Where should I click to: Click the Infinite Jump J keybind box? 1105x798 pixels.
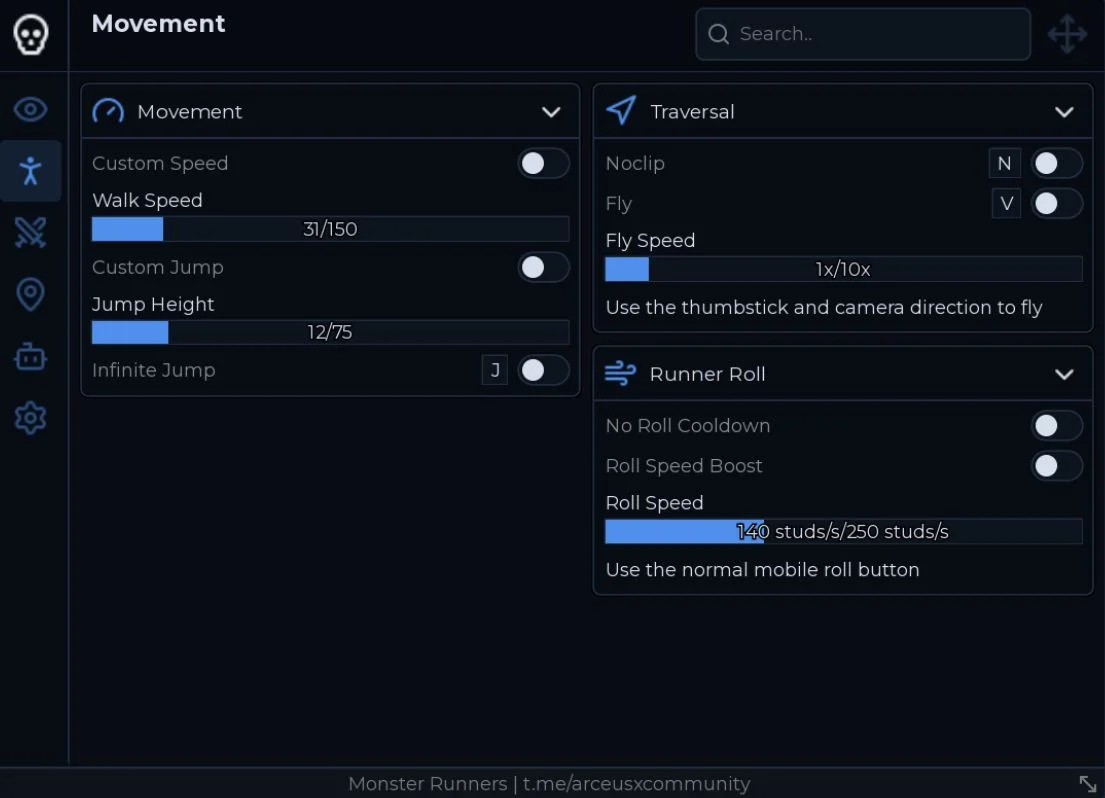(x=495, y=370)
